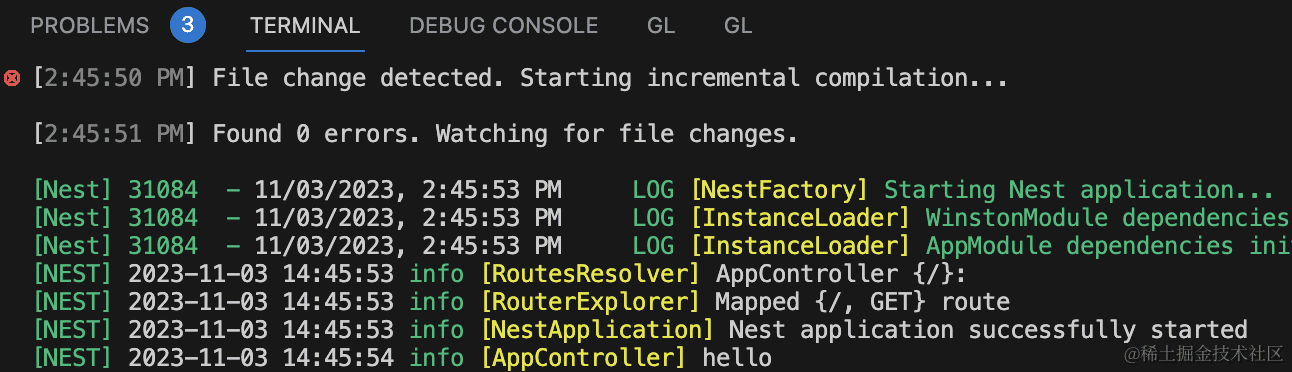
Task: Click the [AppController] hello log entry
Action: click(402, 358)
